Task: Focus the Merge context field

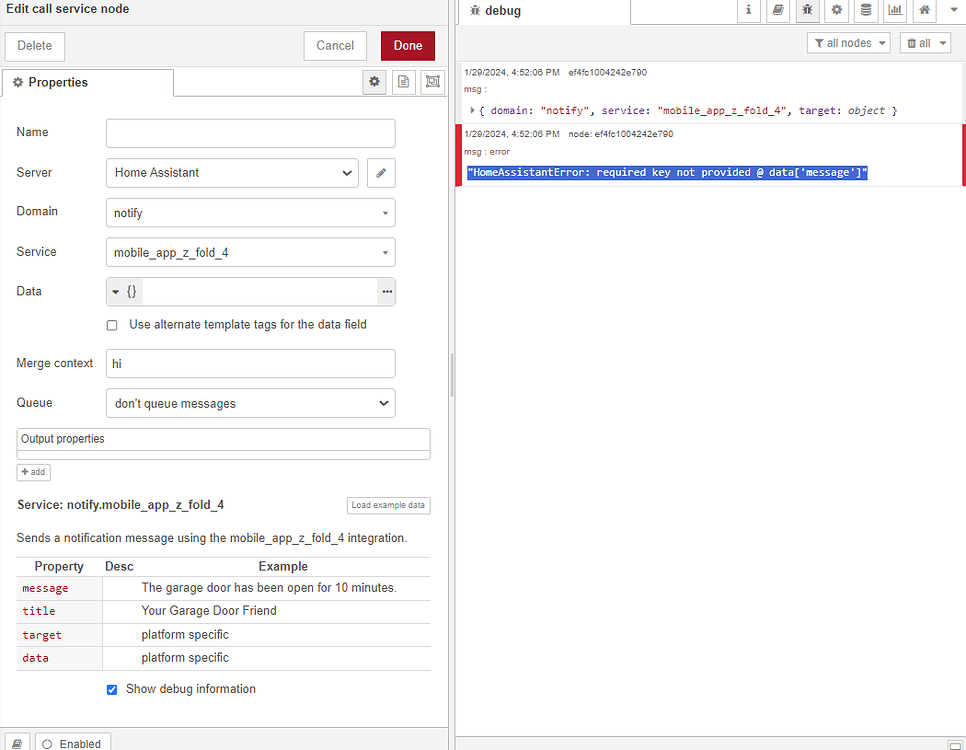Action: coord(251,364)
